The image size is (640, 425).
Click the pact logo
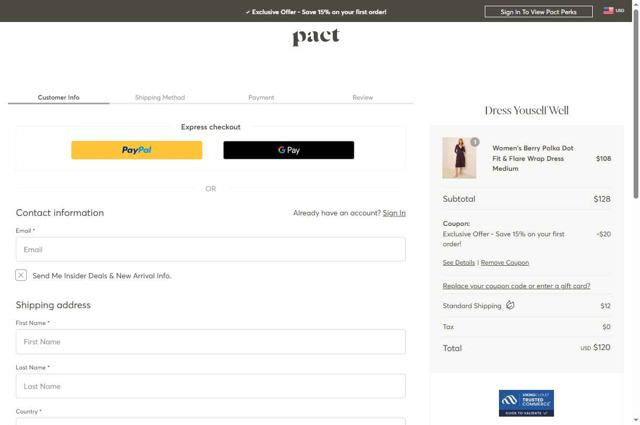[316, 37]
